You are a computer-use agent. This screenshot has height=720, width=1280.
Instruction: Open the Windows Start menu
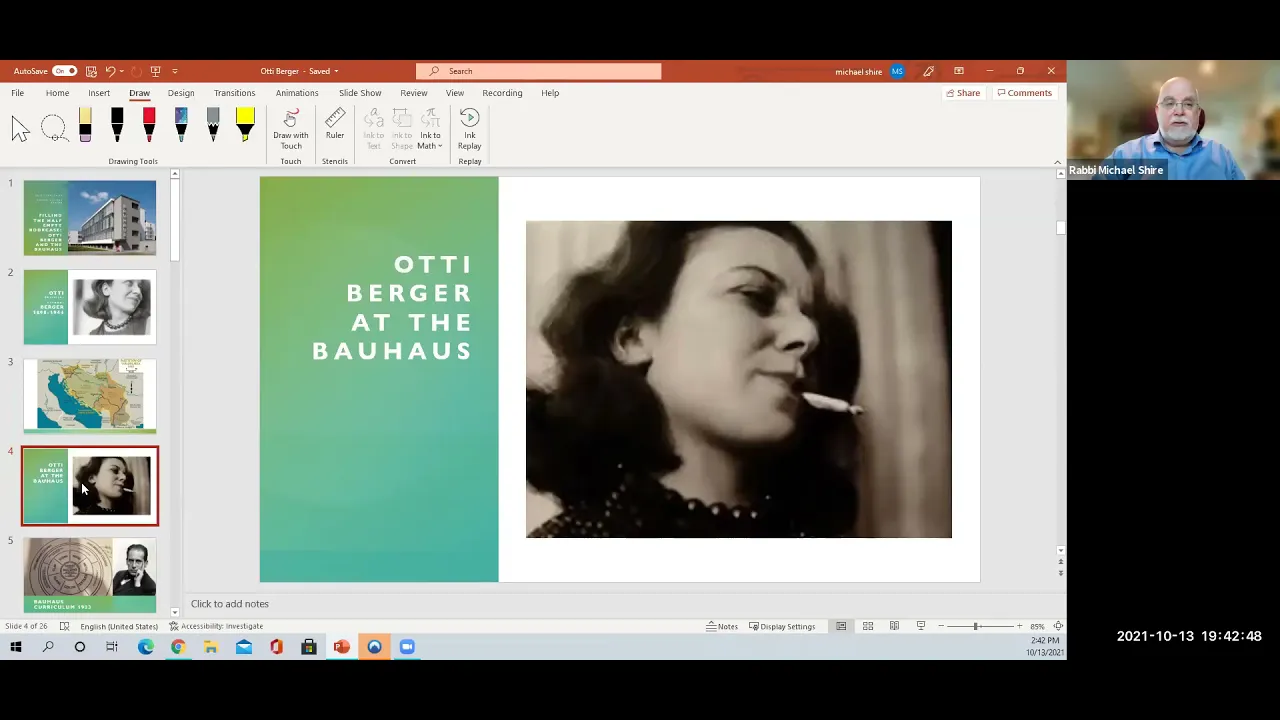(x=15, y=647)
